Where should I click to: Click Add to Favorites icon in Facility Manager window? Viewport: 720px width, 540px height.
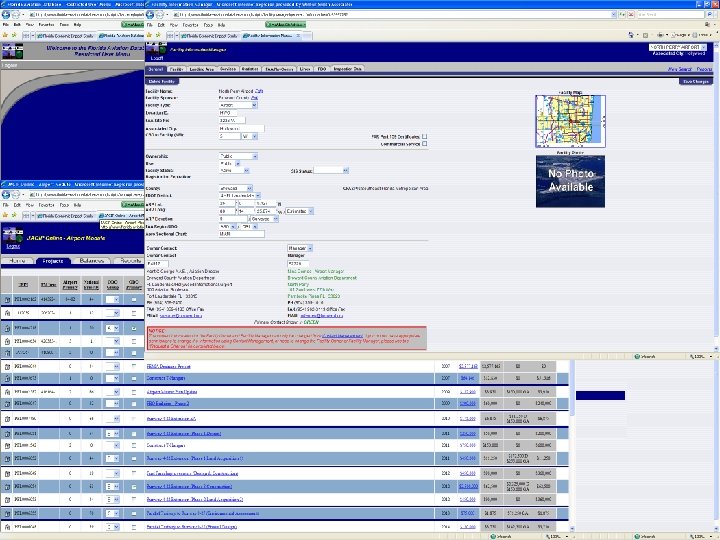pos(158,35)
